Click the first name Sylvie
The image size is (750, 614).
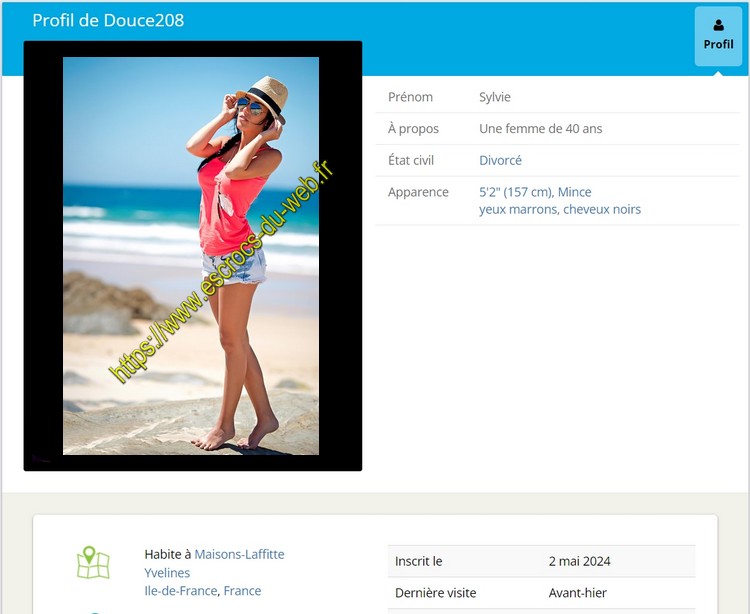(494, 97)
